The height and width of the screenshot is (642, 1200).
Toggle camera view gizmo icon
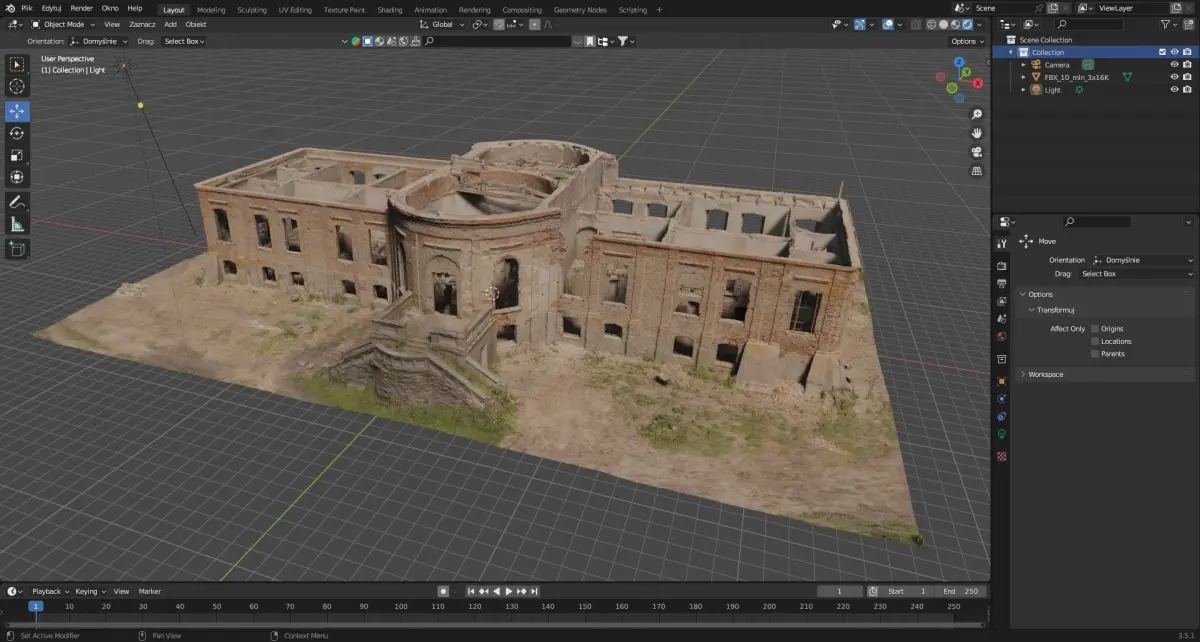(976, 152)
